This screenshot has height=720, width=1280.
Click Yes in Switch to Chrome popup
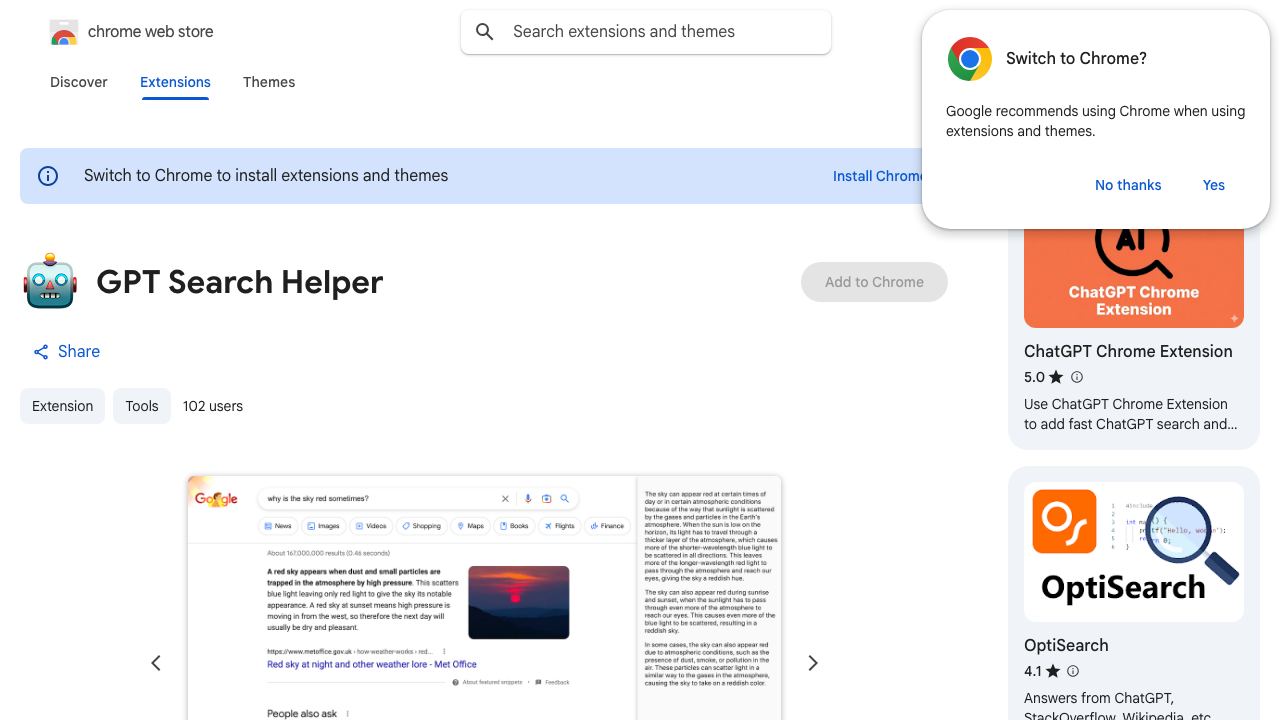coord(1214,185)
